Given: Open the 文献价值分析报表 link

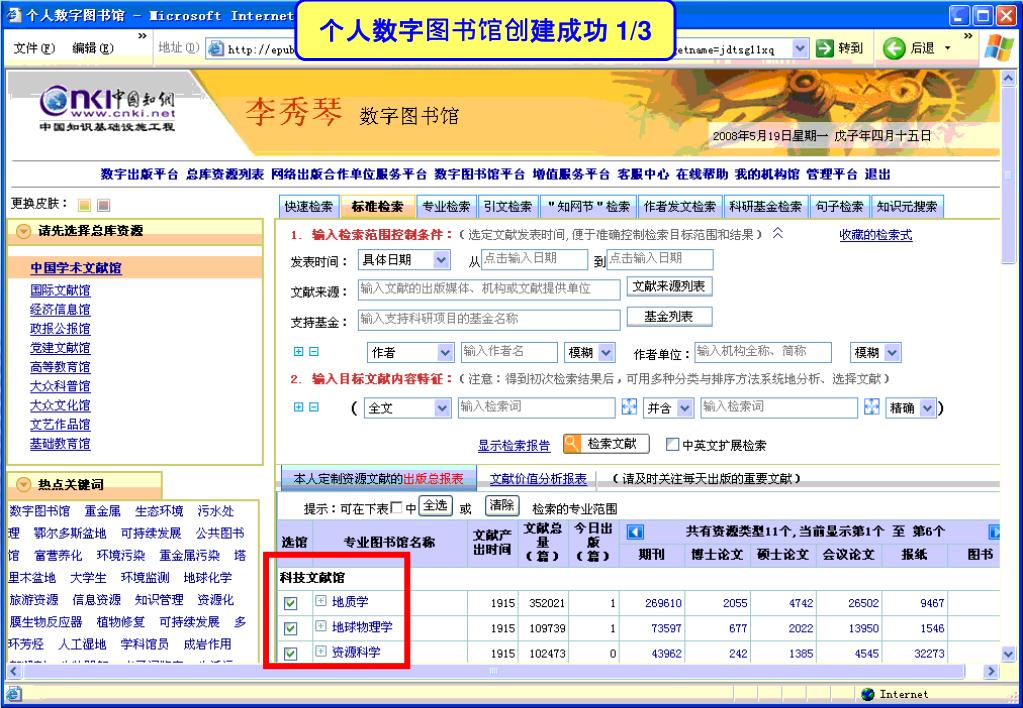Looking at the screenshot, I should (x=538, y=479).
